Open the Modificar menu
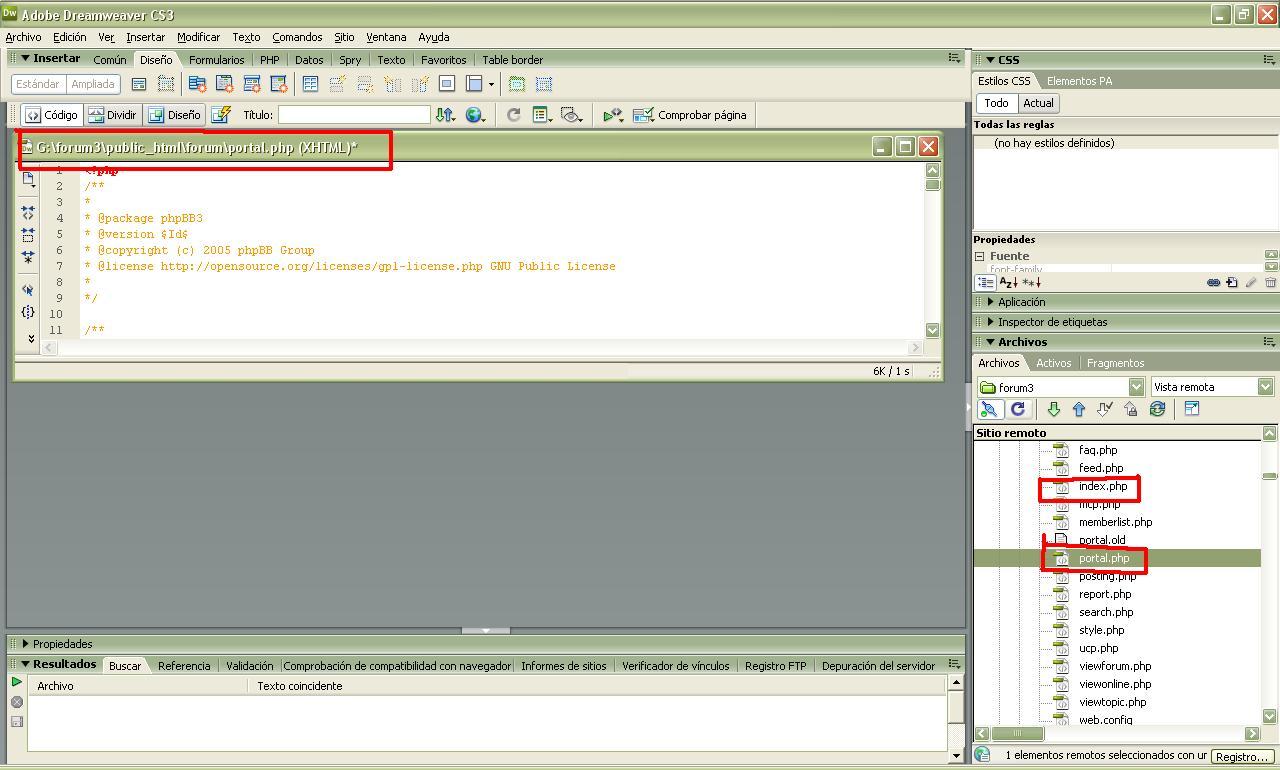The width and height of the screenshot is (1280, 770). point(198,37)
